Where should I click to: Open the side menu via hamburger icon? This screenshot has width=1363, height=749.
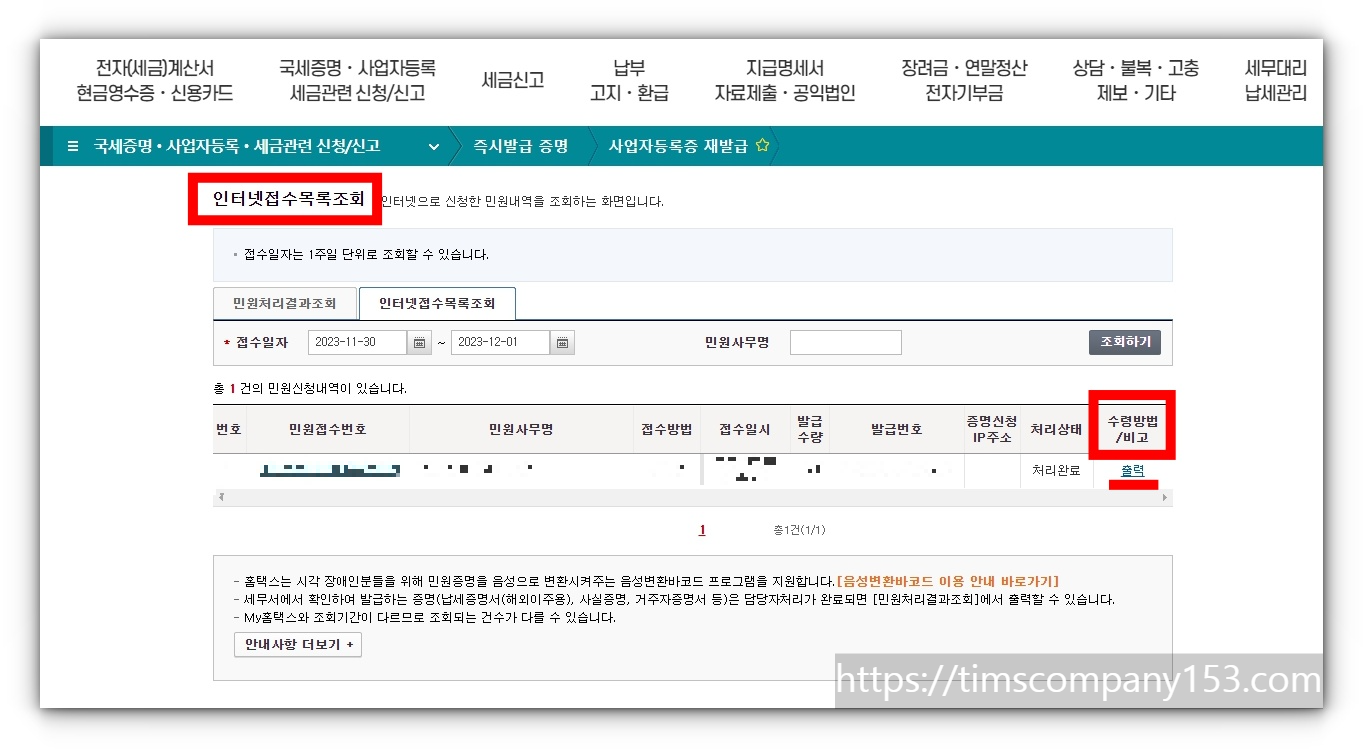pos(71,145)
